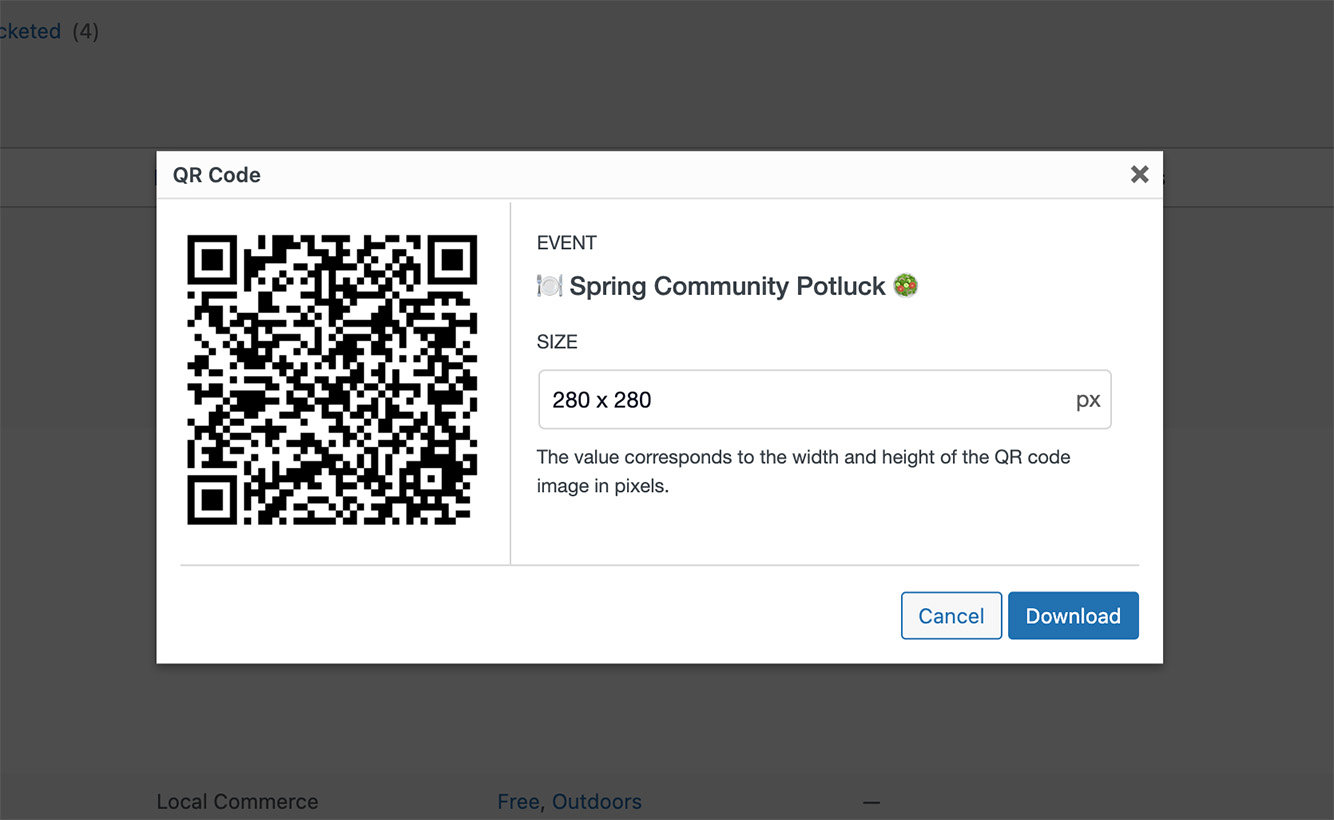Click the SIZE field label
The width and height of the screenshot is (1334, 820).
click(x=557, y=342)
